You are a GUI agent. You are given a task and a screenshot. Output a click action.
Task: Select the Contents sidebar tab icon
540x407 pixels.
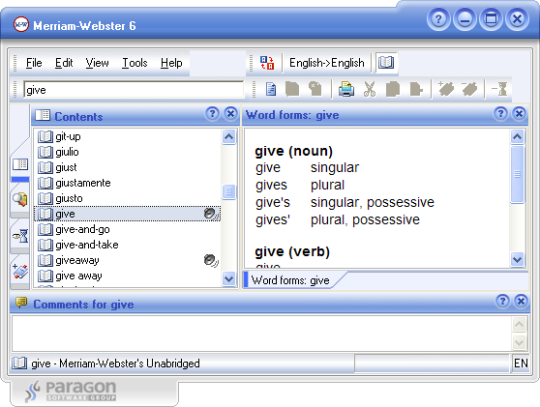click(20, 165)
